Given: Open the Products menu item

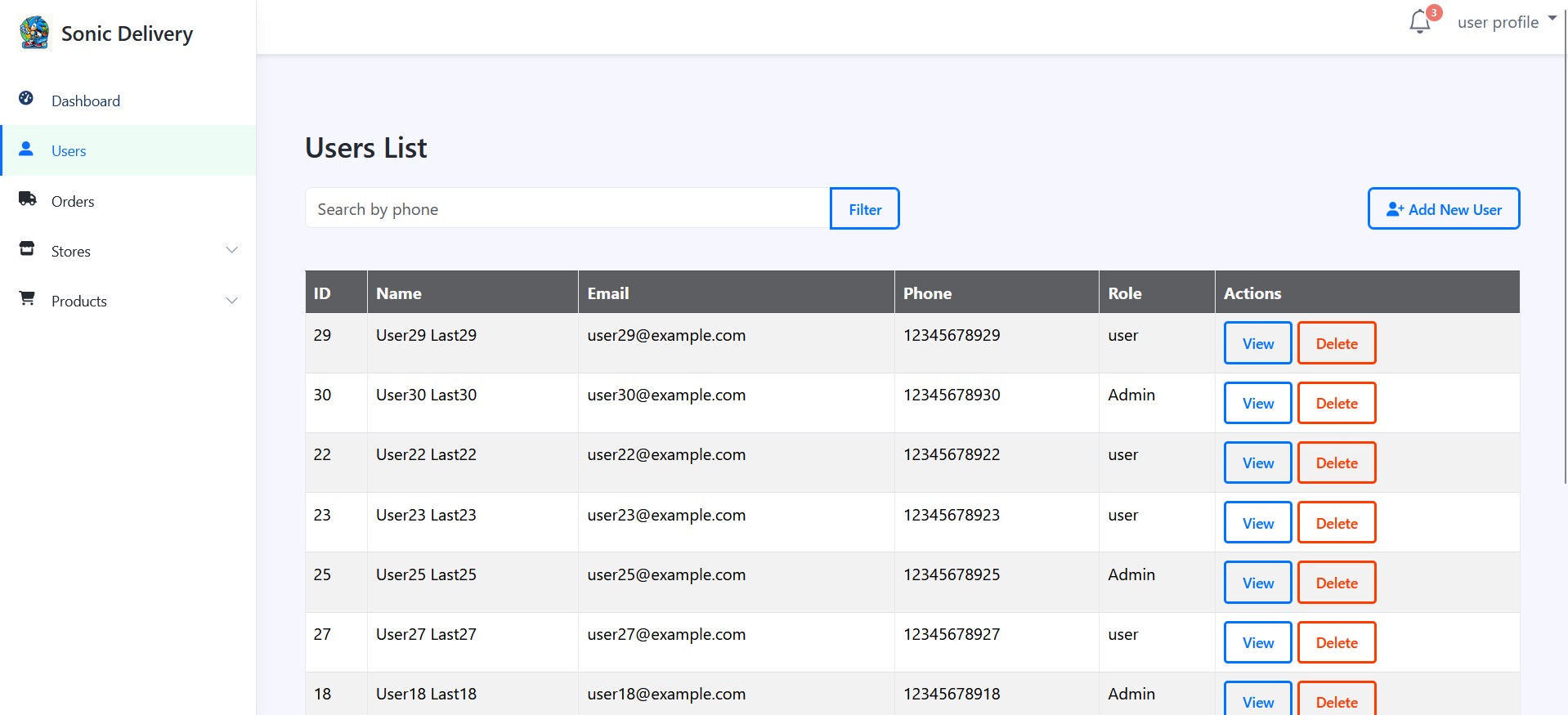Looking at the screenshot, I should coord(128,301).
